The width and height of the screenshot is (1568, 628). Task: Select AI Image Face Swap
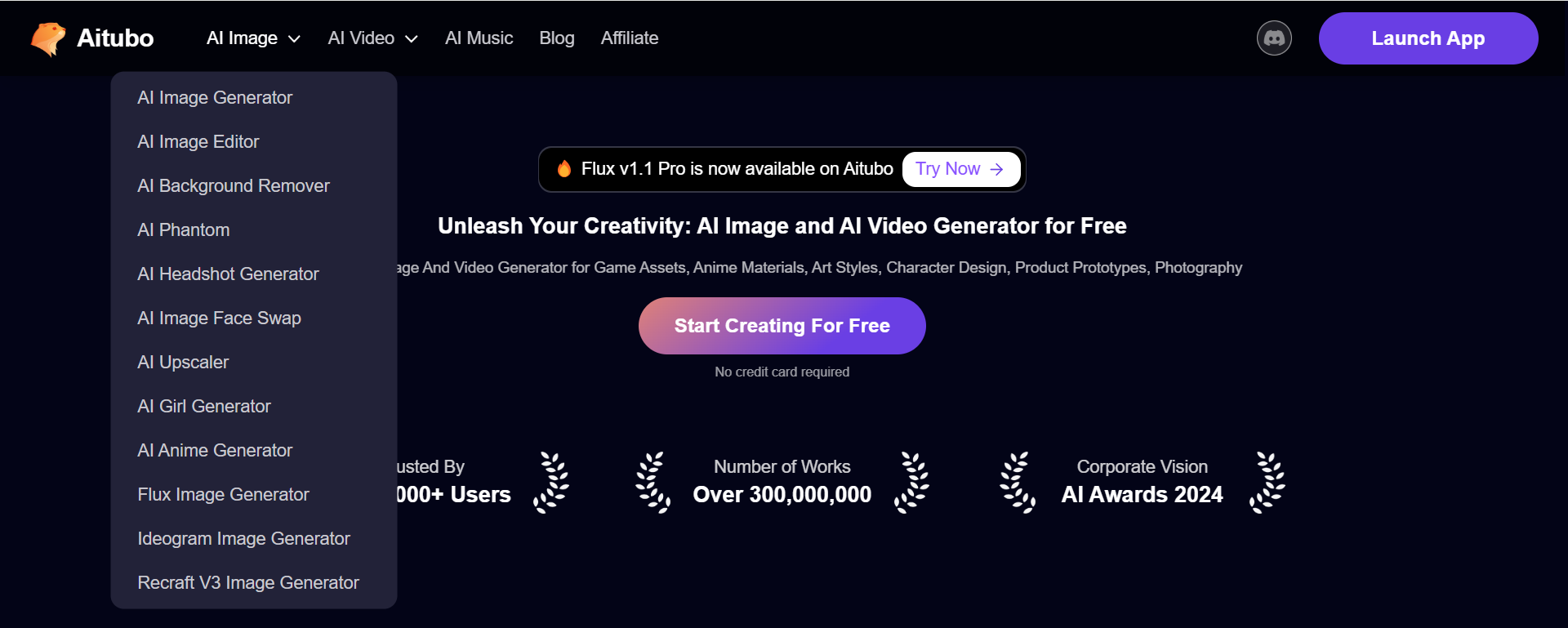[x=219, y=318]
